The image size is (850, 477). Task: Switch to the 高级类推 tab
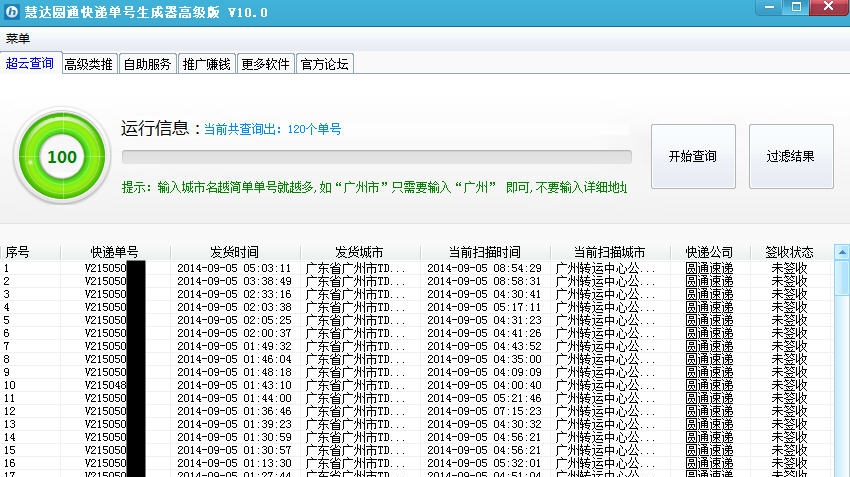pos(88,64)
